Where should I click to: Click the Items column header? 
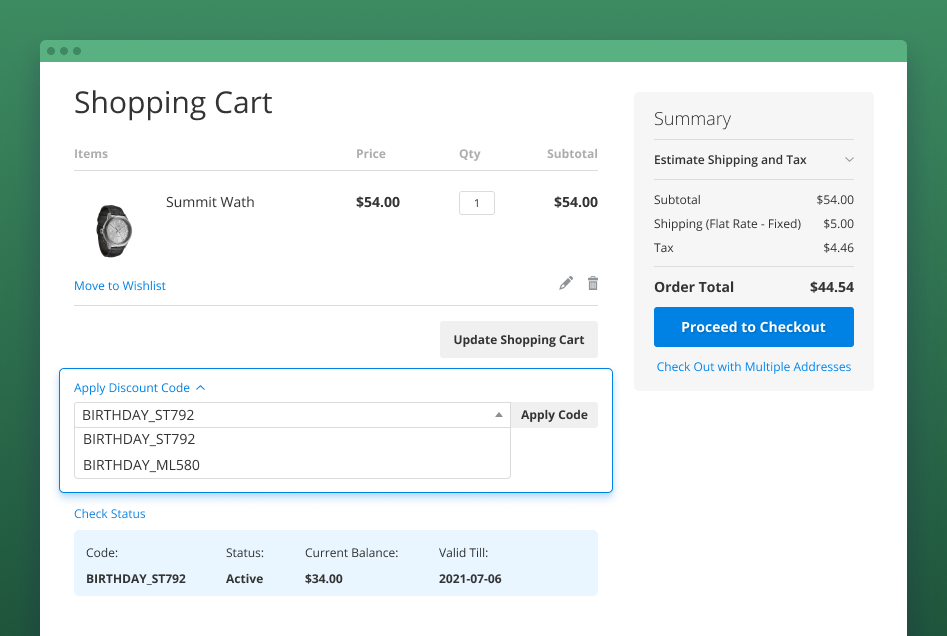91,153
